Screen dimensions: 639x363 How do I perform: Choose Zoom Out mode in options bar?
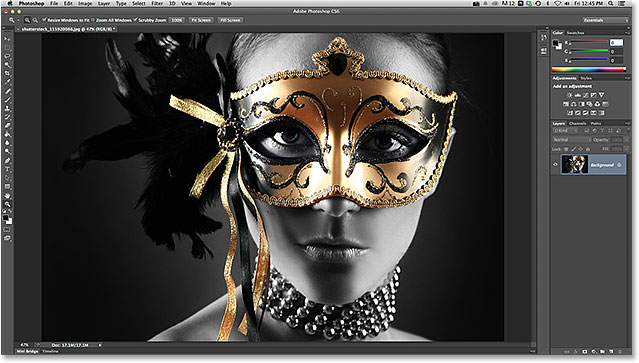click(35, 20)
